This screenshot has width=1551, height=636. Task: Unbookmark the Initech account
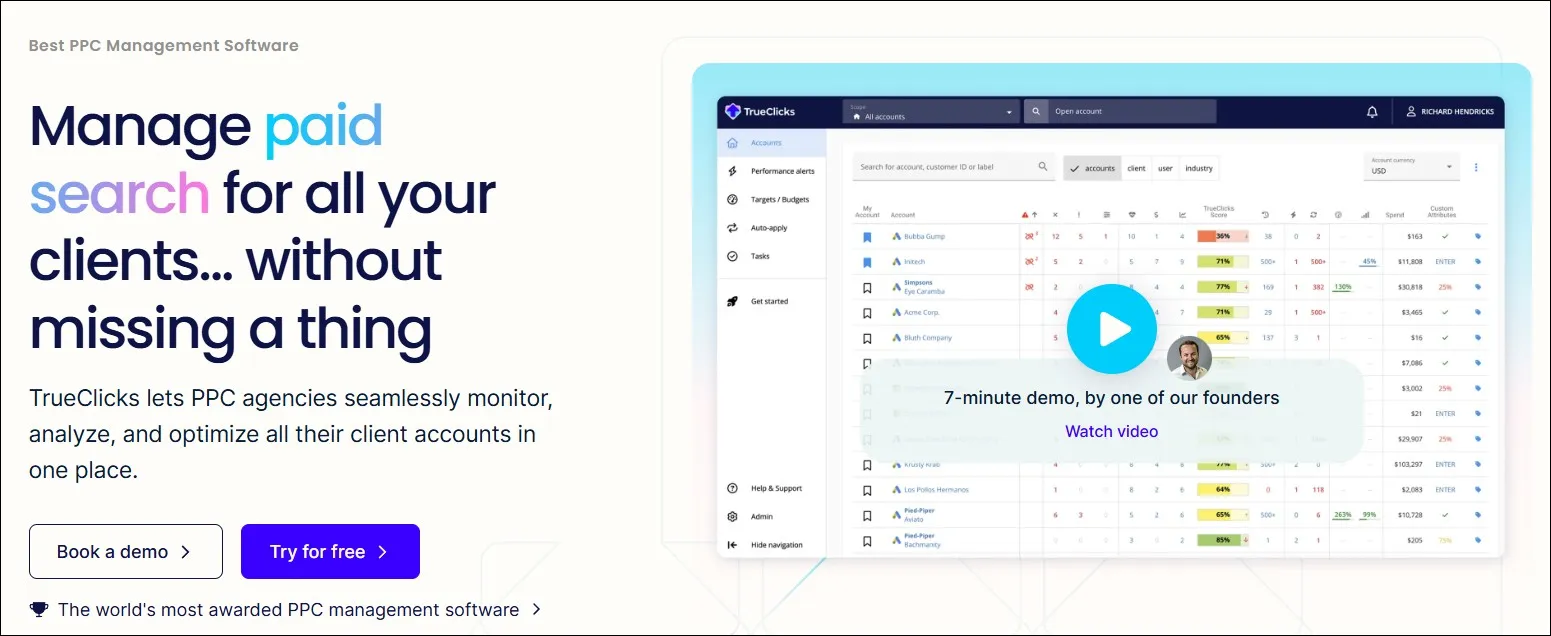(867, 262)
